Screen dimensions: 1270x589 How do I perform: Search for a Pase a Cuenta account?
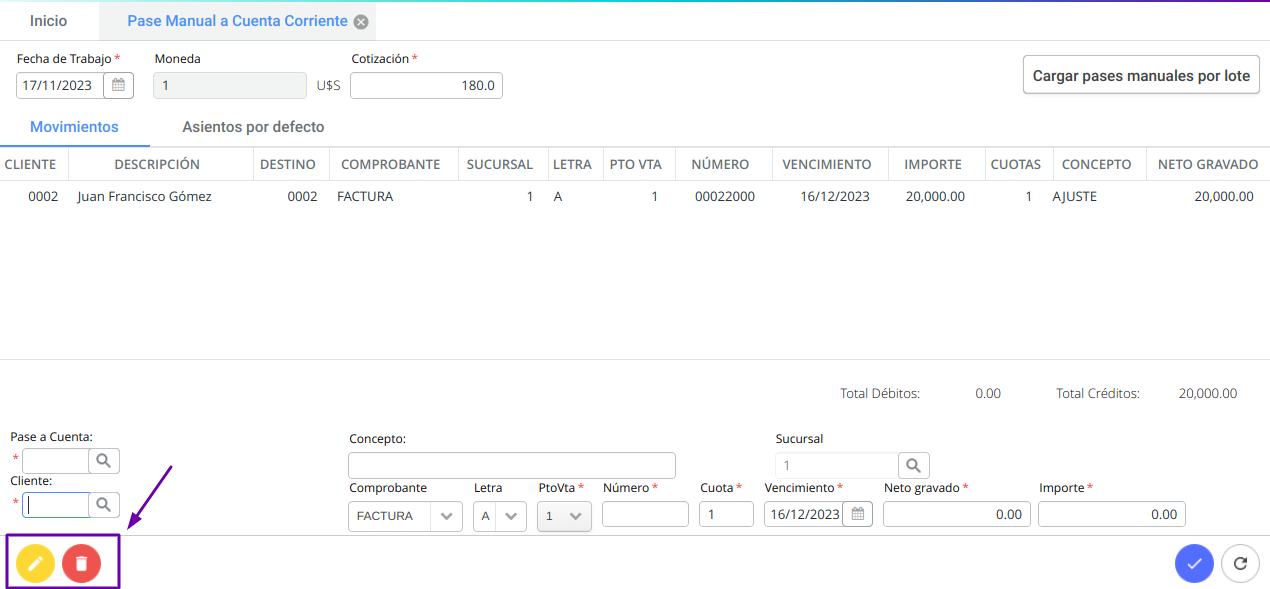pos(104,461)
